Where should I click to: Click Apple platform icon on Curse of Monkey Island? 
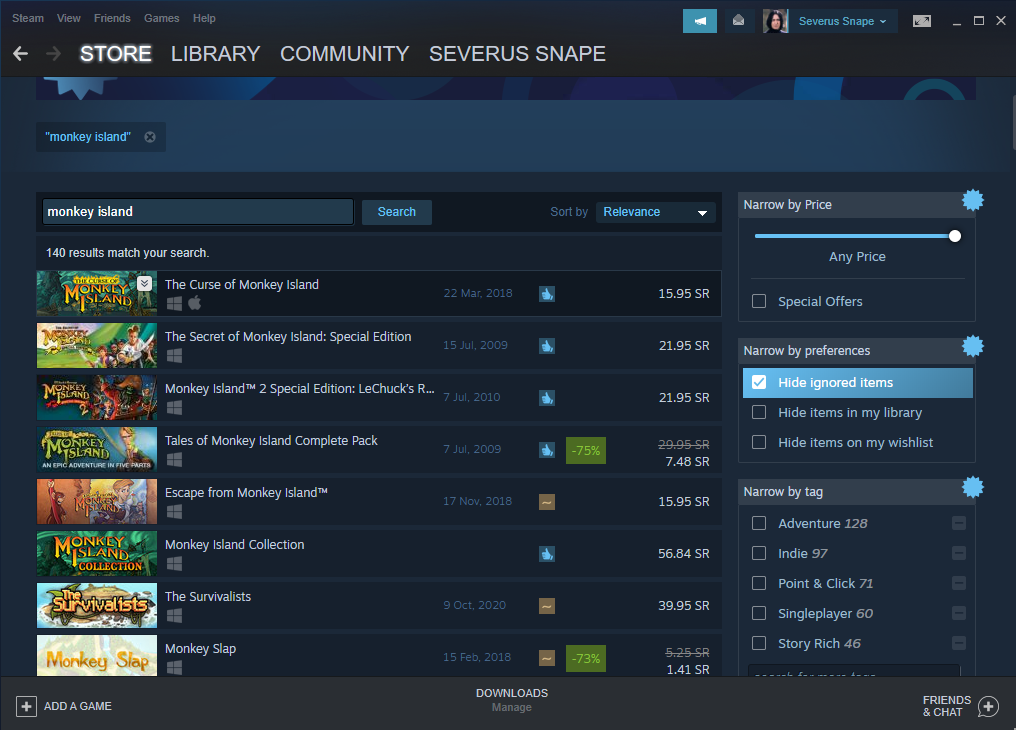pos(194,302)
